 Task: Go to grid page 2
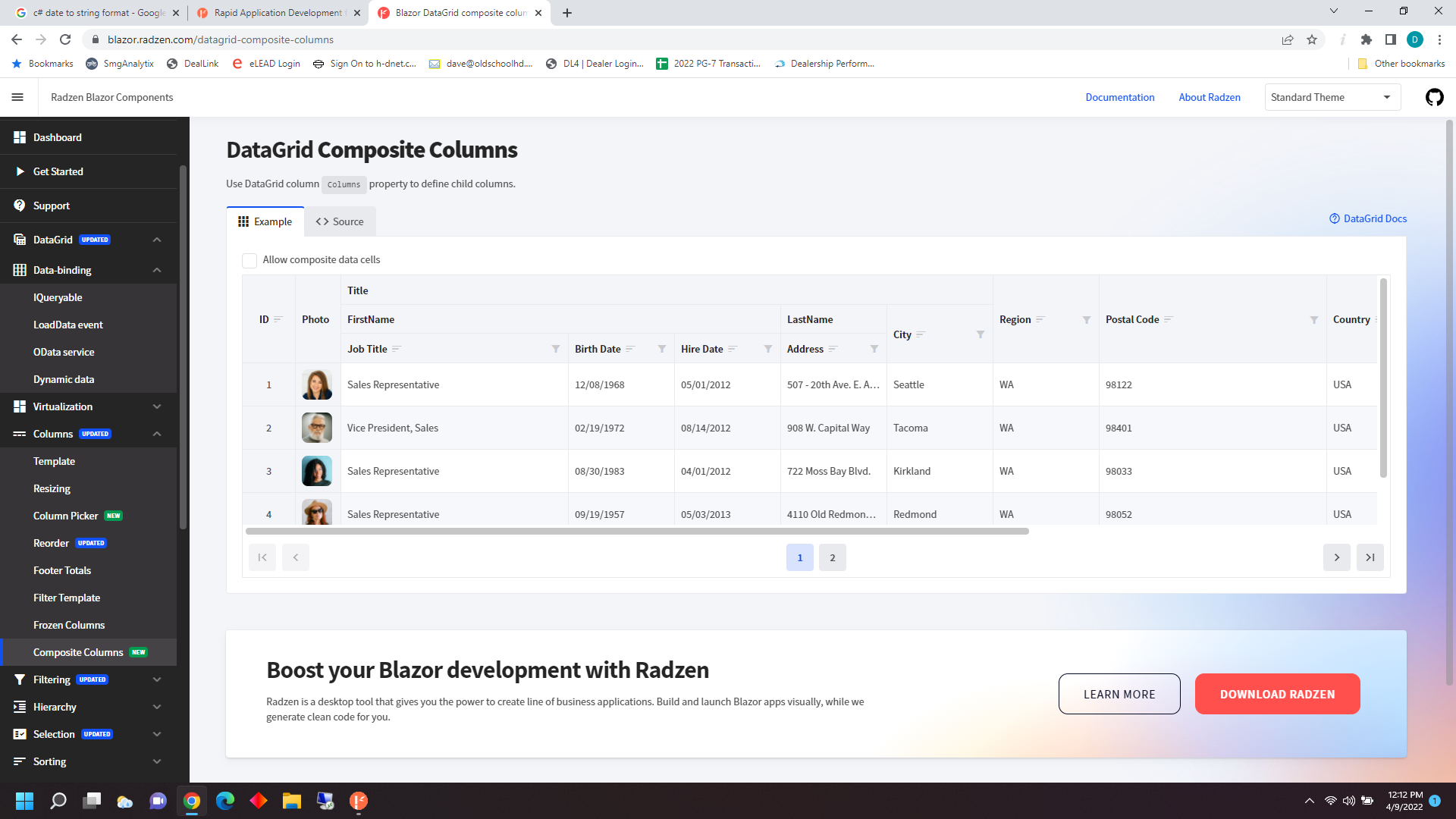point(833,557)
